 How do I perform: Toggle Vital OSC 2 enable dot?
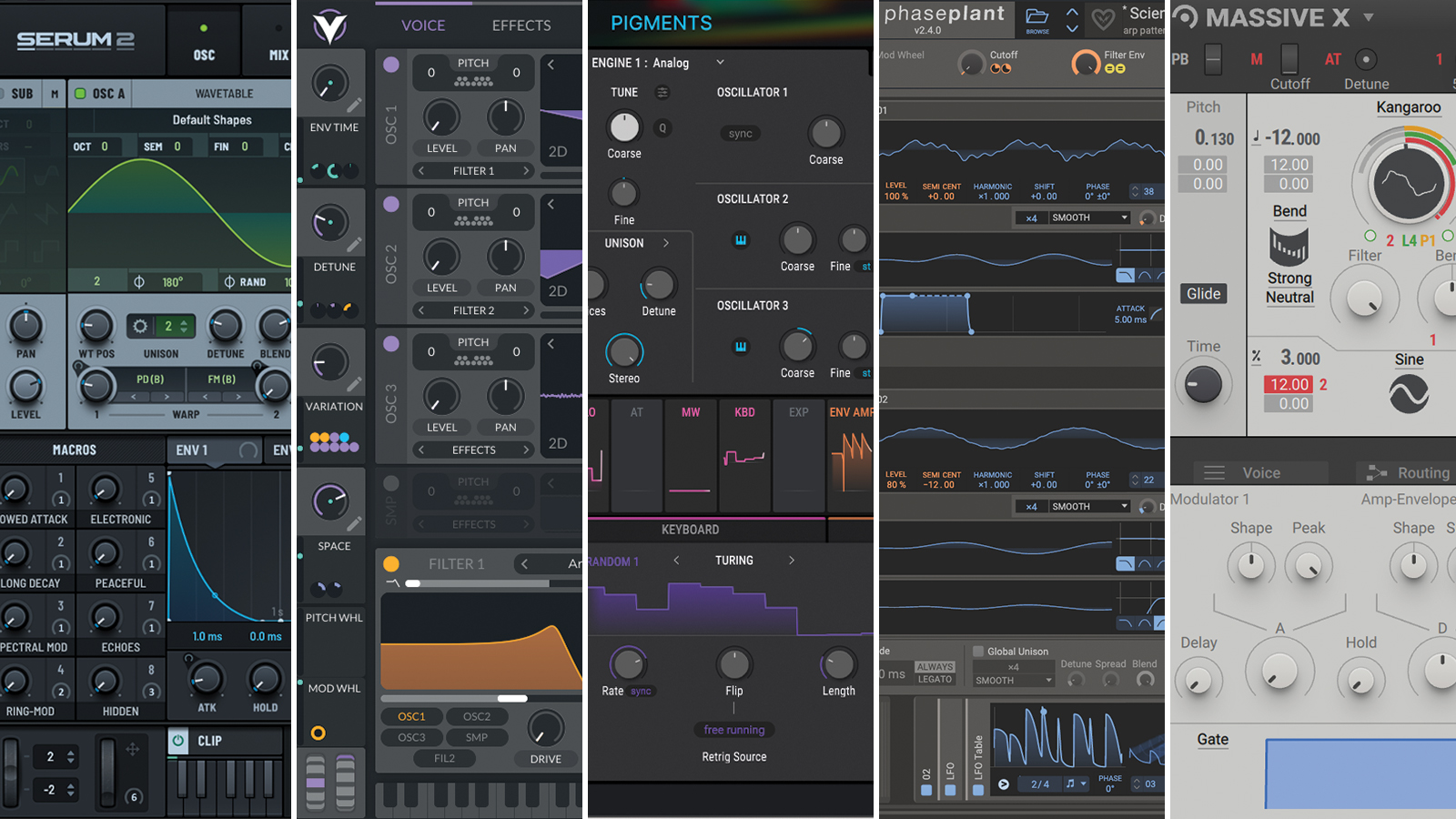pos(391,204)
